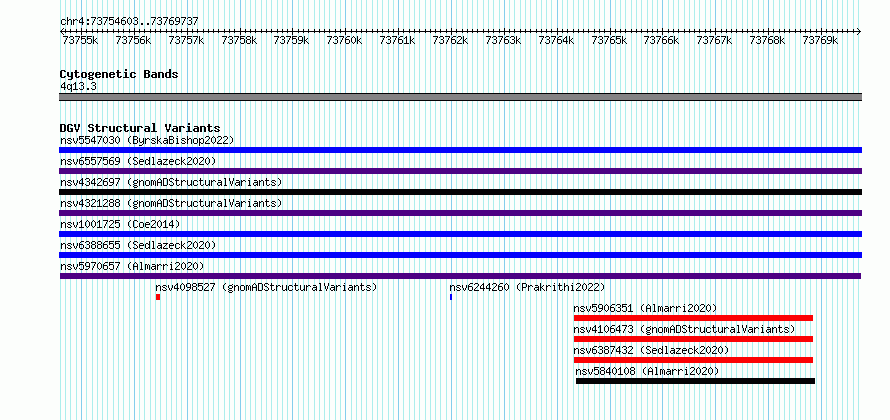Viewport: 890px width, 420px height.
Task: Click the chr4:73754603..73769737 region label
Action: [x=129, y=21]
